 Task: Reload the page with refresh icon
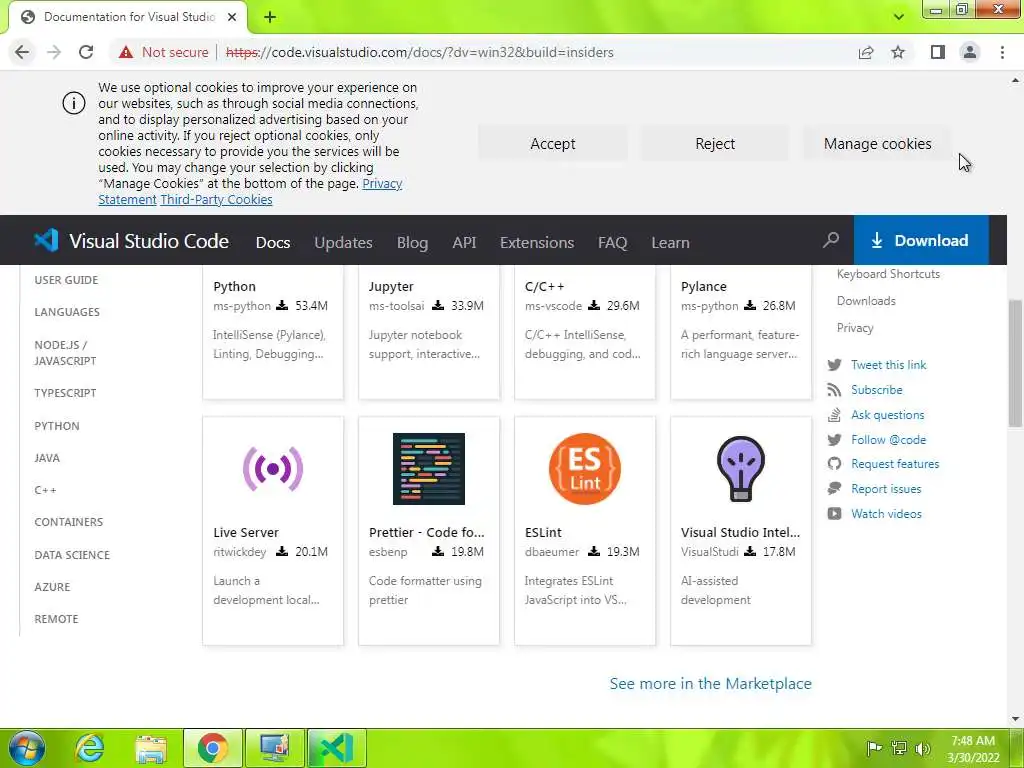(x=86, y=52)
